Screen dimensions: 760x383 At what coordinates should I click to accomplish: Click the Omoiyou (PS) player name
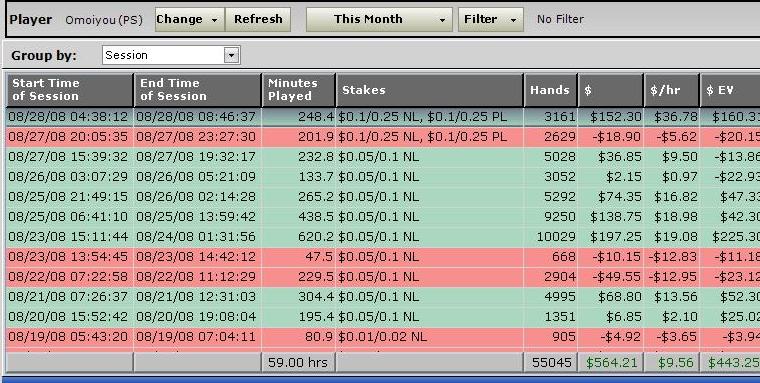[x=104, y=20]
